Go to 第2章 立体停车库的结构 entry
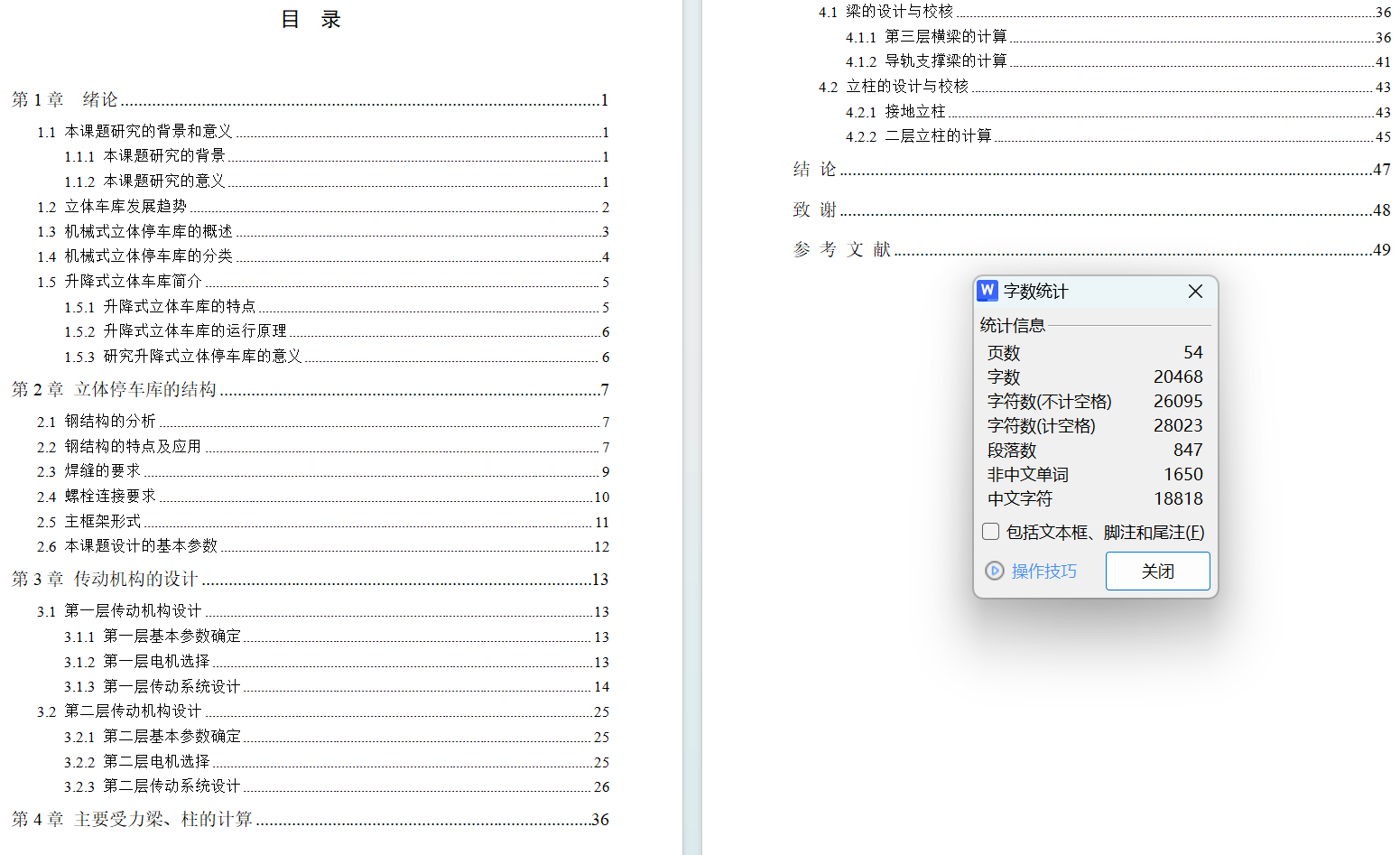The height and width of the screenshot is (855, 1400). 311,389
